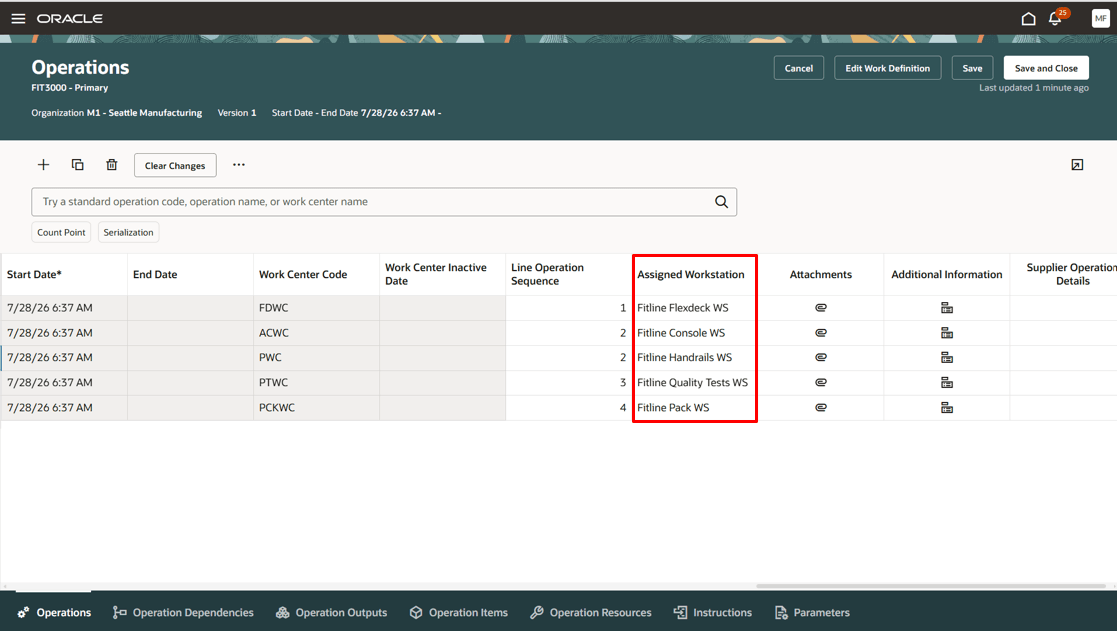Add a new operation with the plus icon
The width and height of the screenshot is (1117, 631).
(43, 165)
